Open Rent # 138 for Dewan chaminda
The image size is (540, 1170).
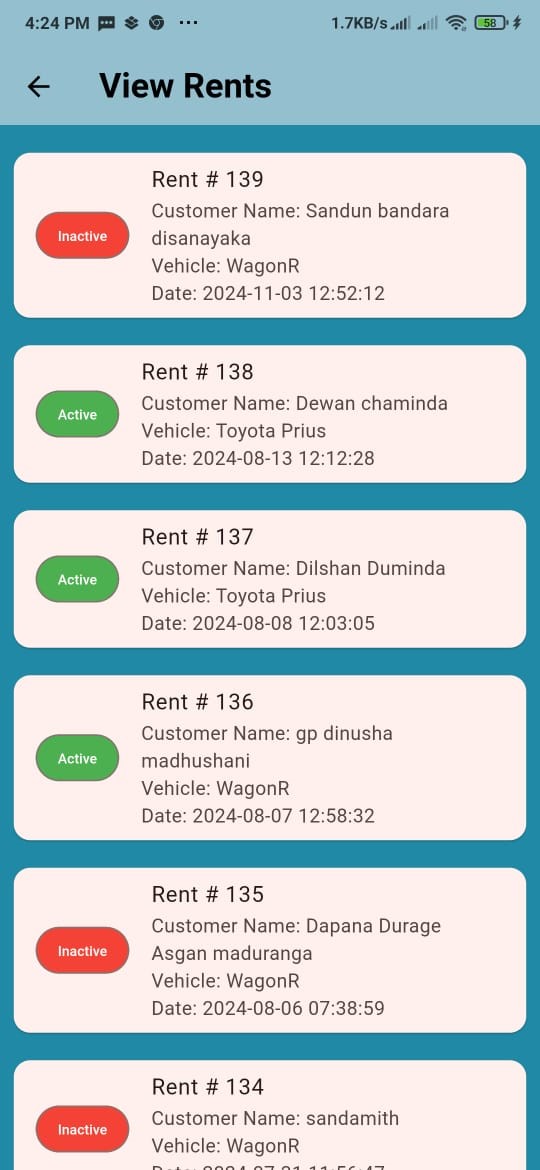pos(270,414)
